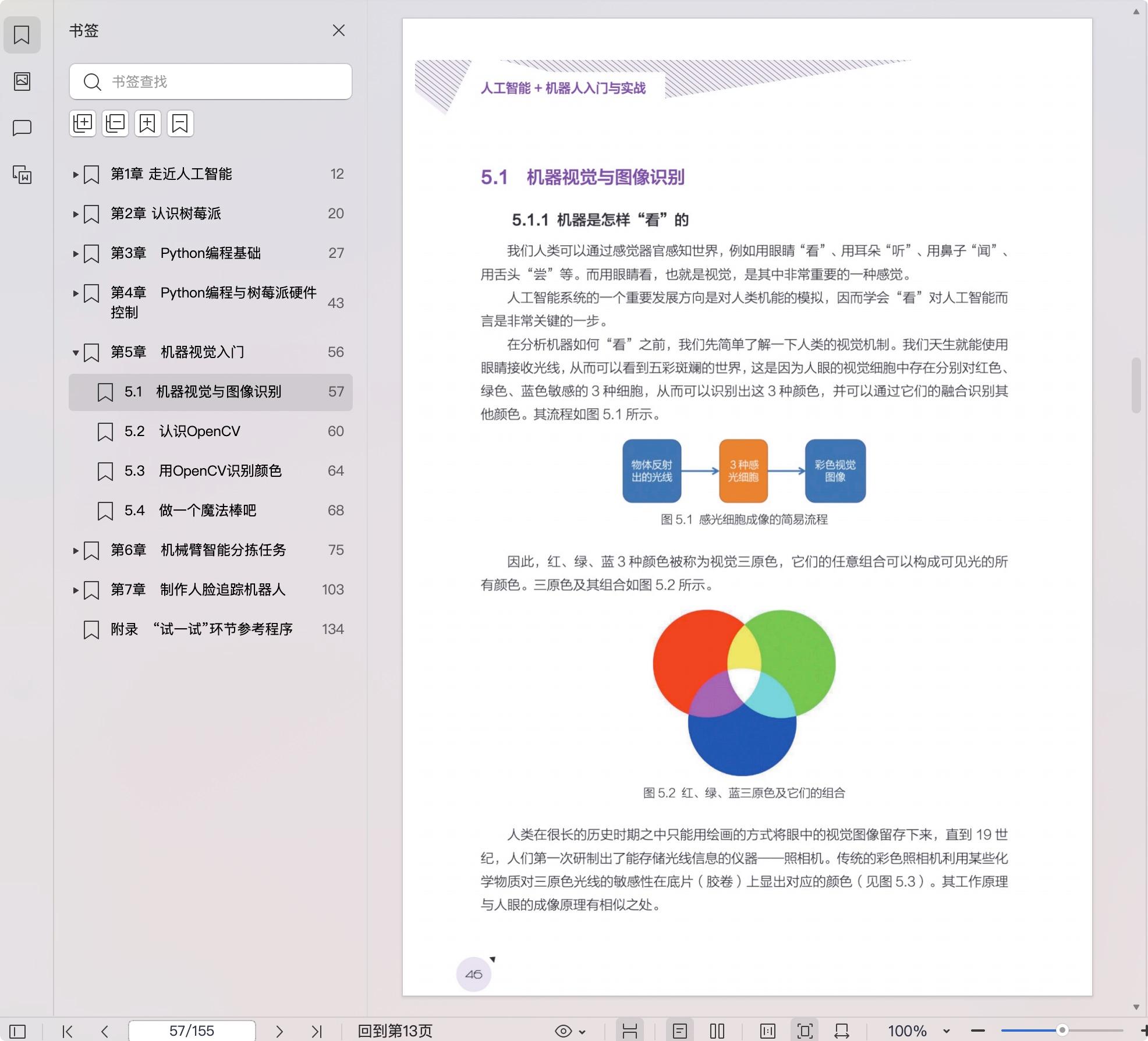
Task: Enter full screen mode
Action: click(x=805, y=1031)
